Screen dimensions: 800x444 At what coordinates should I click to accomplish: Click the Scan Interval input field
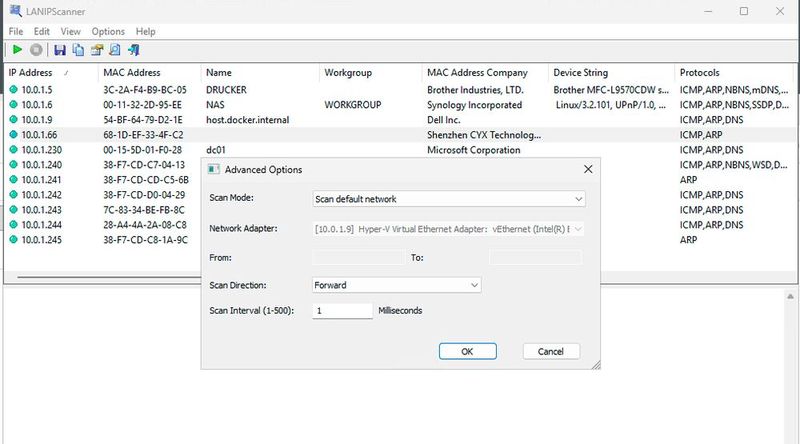(342, 310)
